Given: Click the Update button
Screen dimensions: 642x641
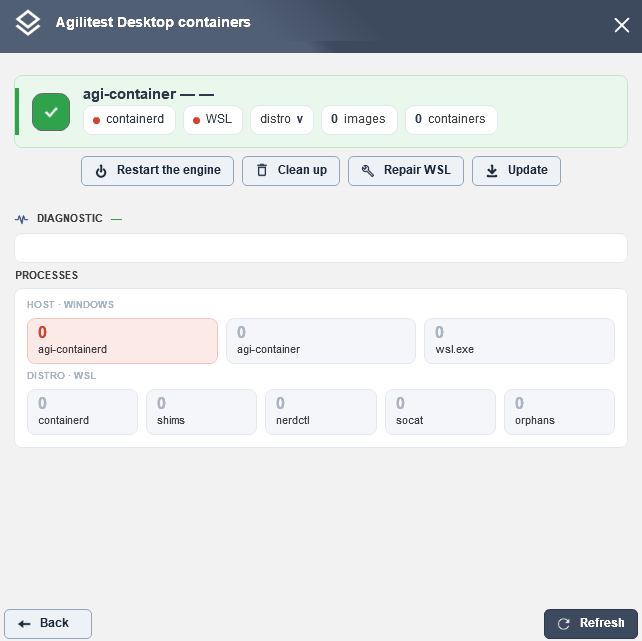Looking at the screenshot, I should (x=516, y=171).
